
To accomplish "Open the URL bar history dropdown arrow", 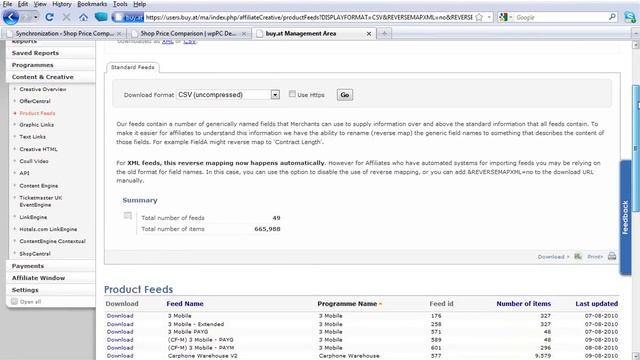I will tap(489, 17).
